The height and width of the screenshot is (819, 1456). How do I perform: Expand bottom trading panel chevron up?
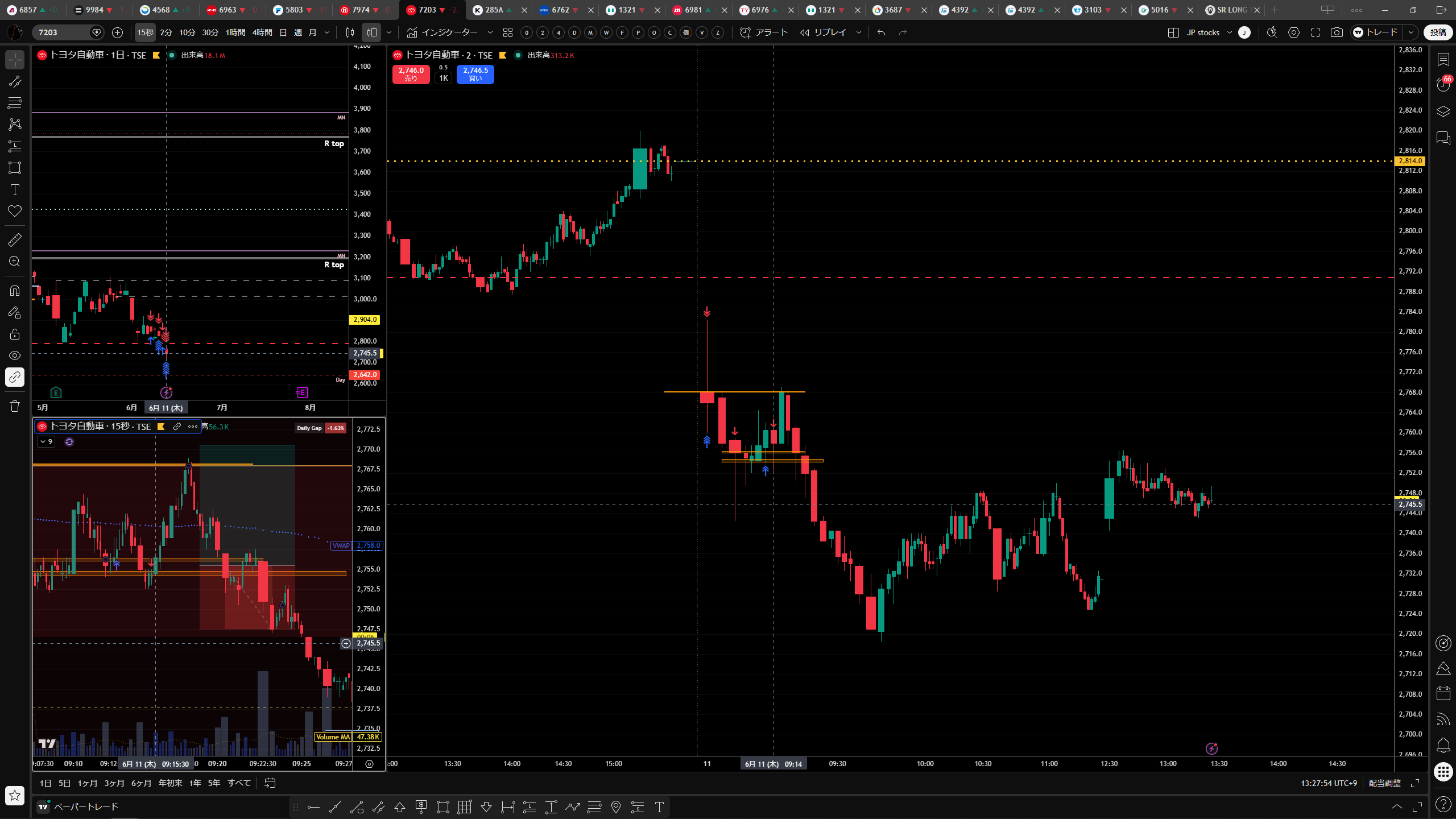click(1397, 806)
